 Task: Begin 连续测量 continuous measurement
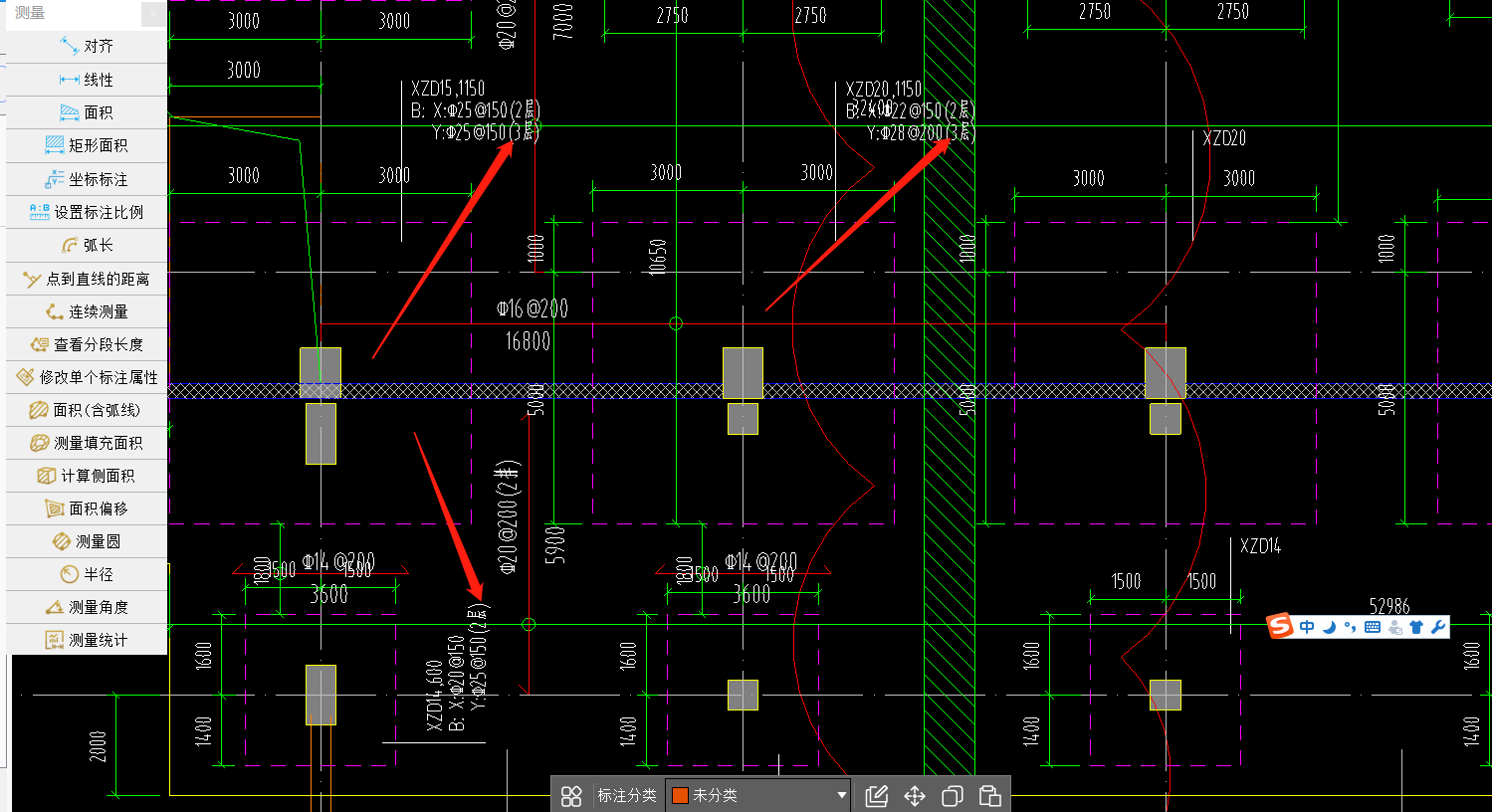pos(87,311)
